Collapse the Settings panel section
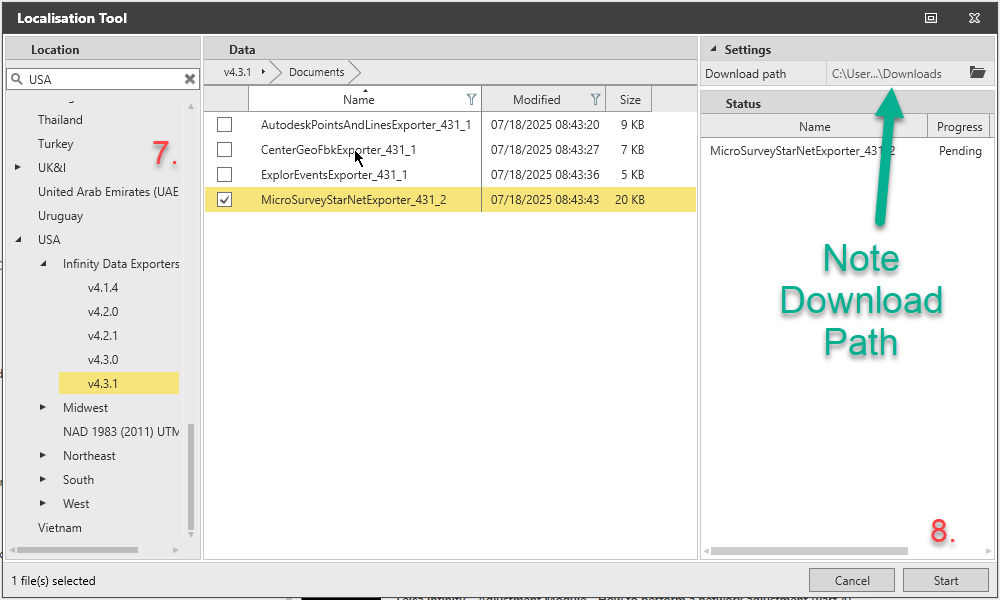The height and width of the screenshot is (600, 1000). 712,50
